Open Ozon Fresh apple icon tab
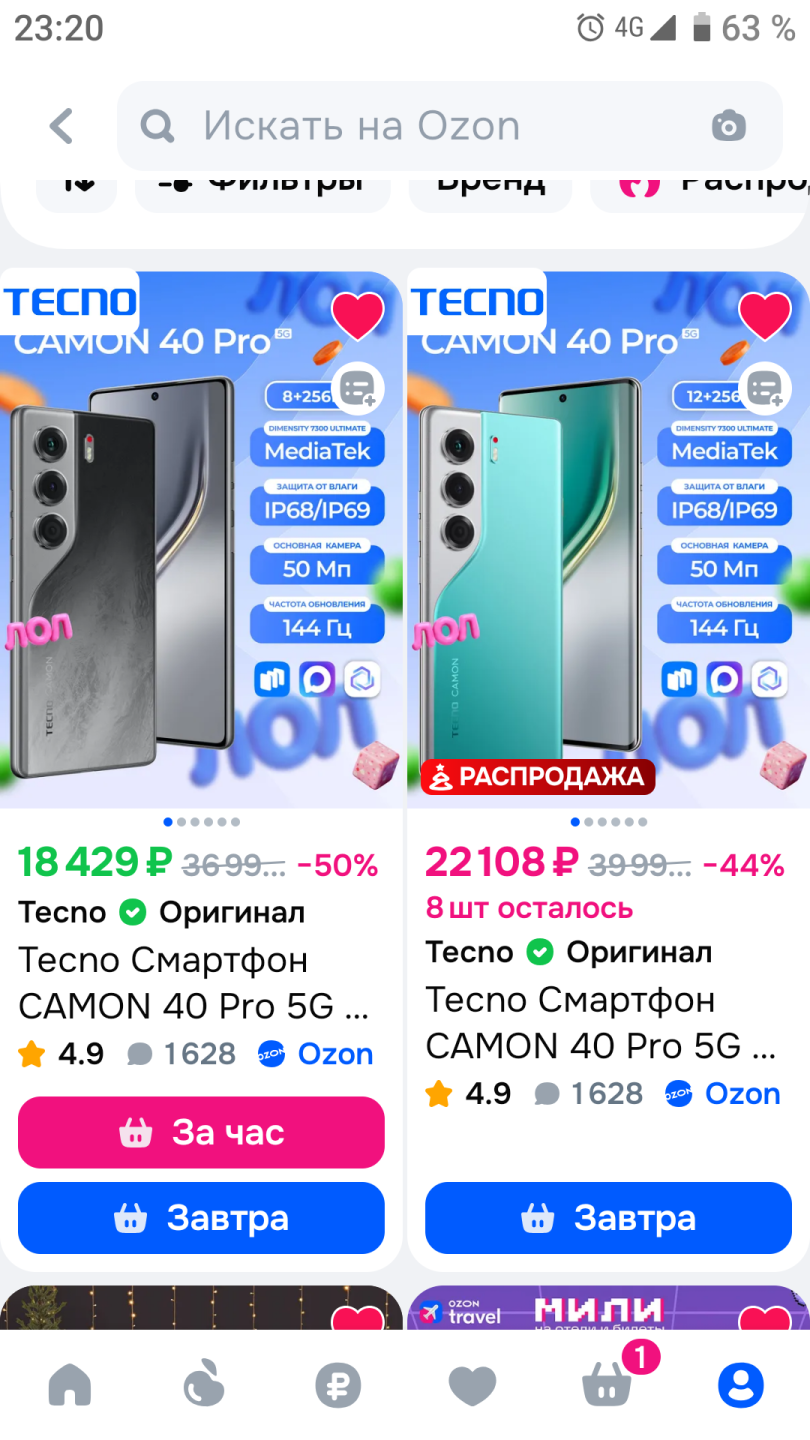Viewport: 810px width, 1440px height. [204, 1385]
